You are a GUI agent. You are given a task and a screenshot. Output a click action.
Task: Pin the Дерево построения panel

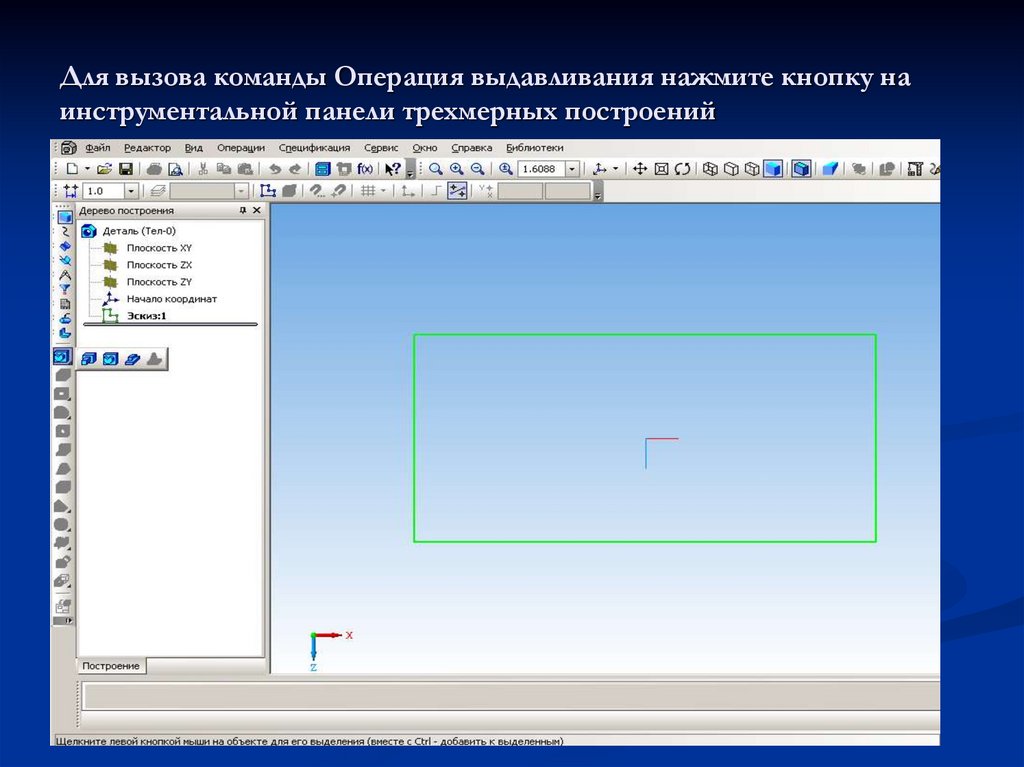tap(242, 210)
